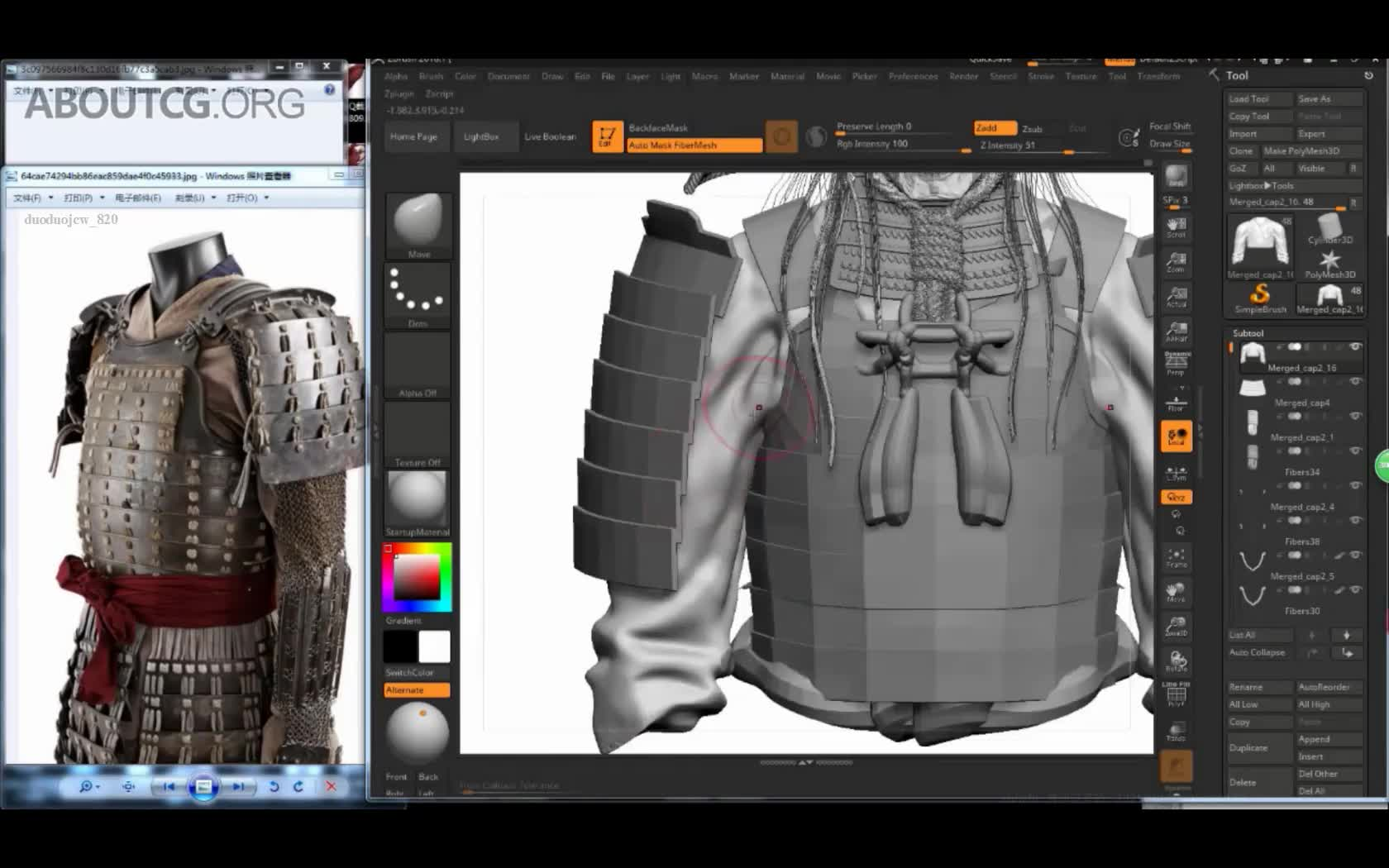Click the sphere icon beside Z Intensity
The image size is (1389, 868).
point(816,136)
